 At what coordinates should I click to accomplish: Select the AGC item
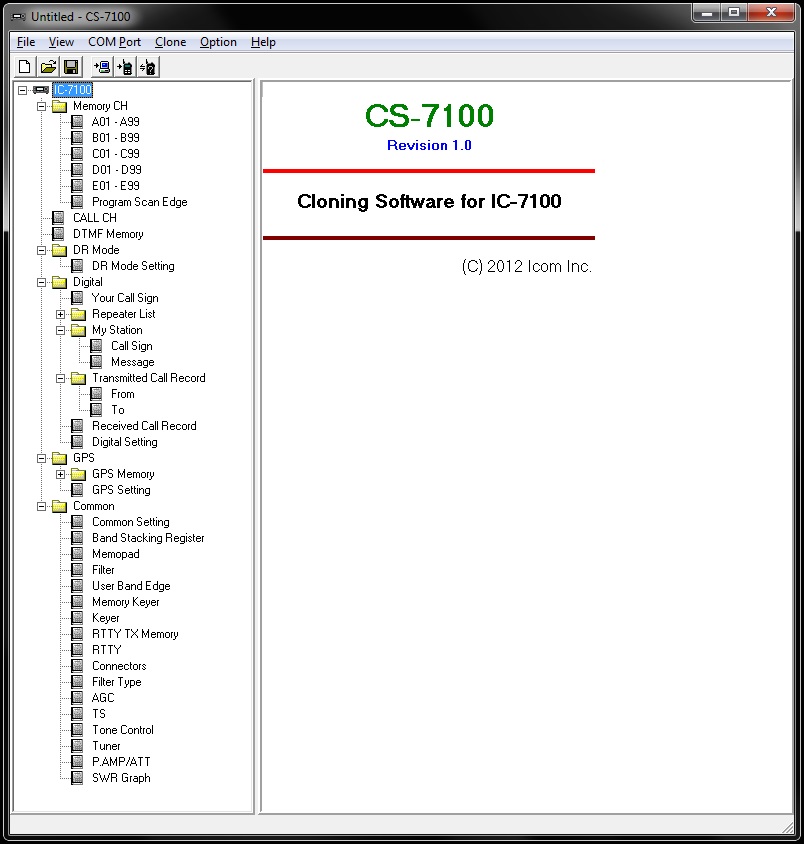point(103,698)
